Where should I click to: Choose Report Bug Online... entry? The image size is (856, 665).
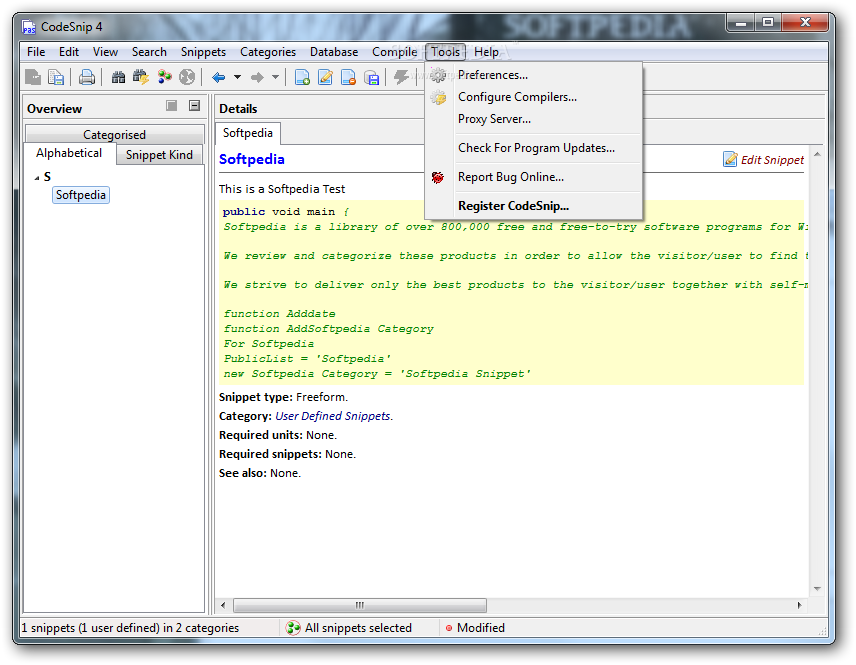[x=533, y=177]
